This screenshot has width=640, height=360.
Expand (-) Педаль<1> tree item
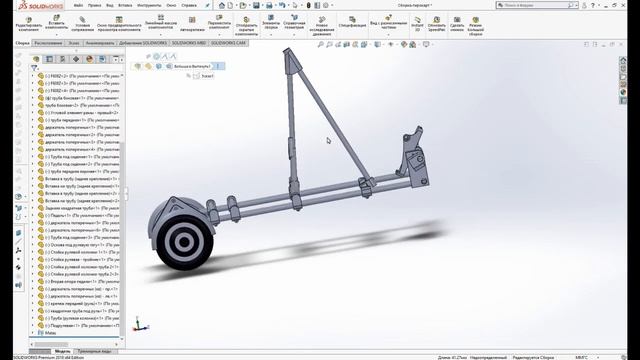tap(33, 215)
